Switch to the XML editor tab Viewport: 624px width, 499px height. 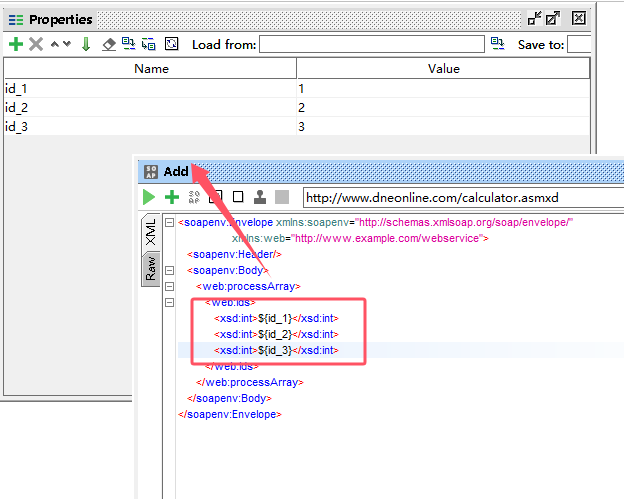[x=151, y=232]
